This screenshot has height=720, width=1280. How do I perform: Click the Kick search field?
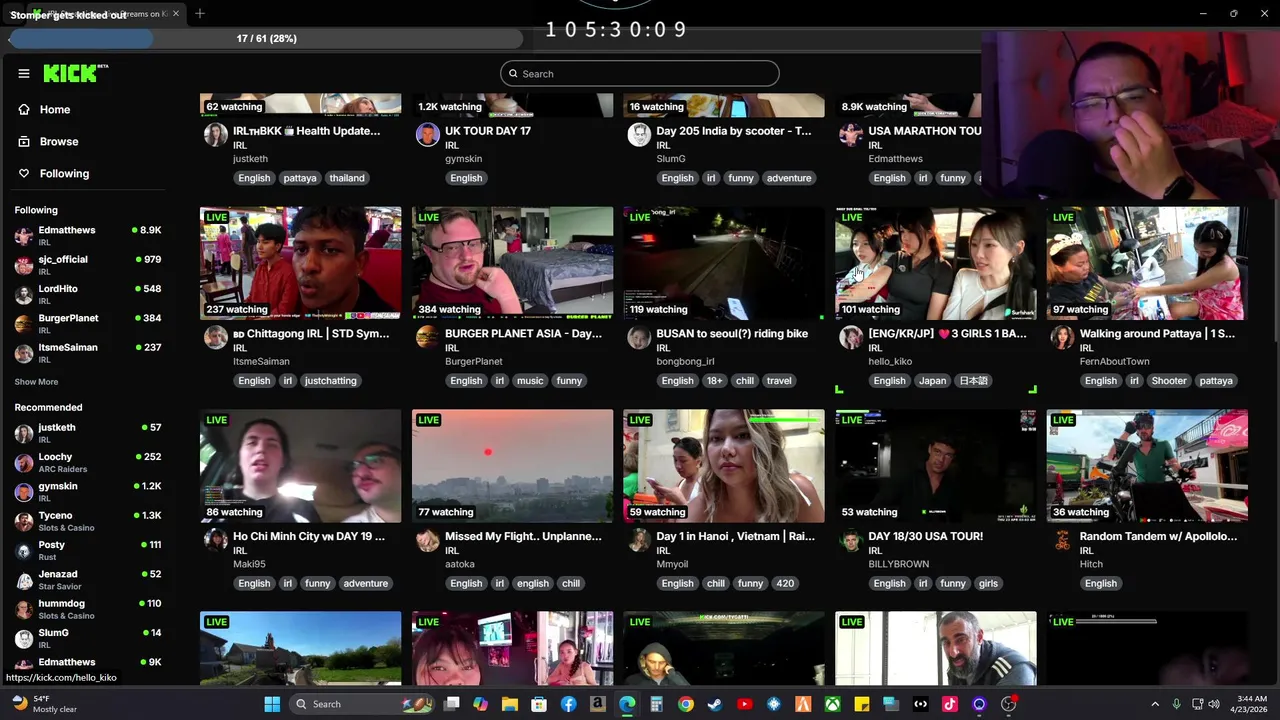pyautogui.click(x=640, y=74)
